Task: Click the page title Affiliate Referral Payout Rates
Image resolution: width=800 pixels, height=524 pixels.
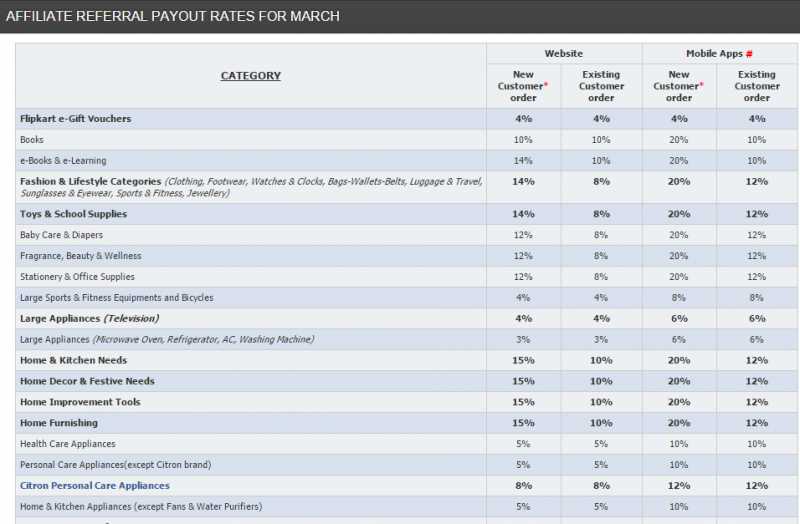Action: (x=173, y=16)
